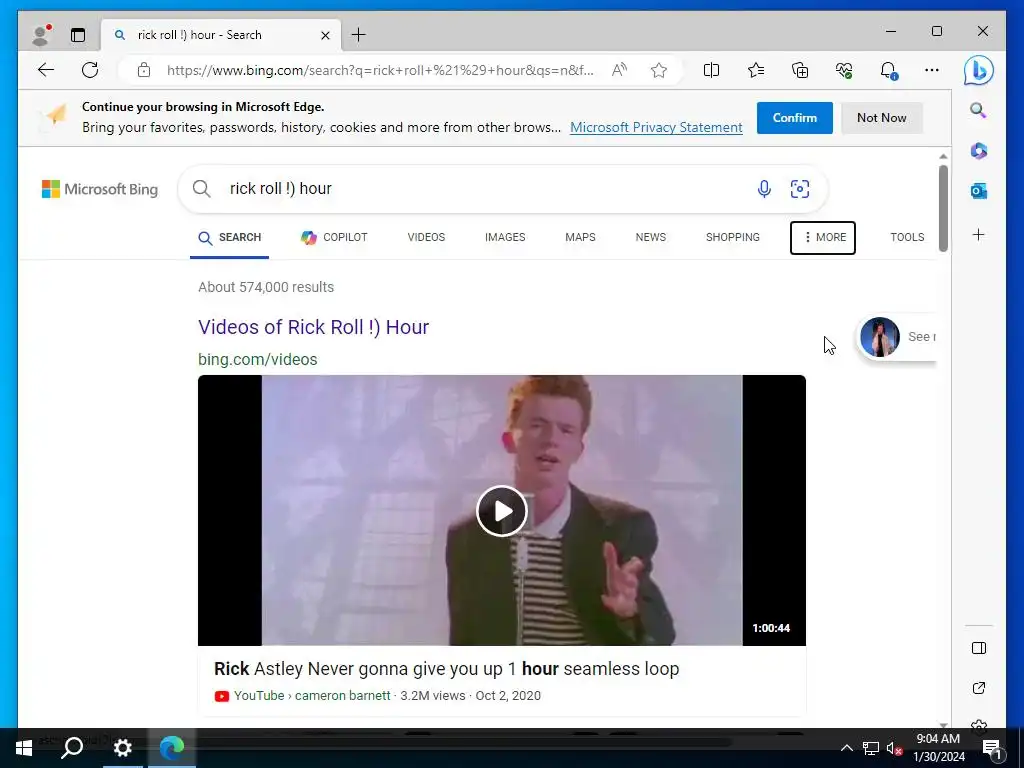Switch to the MAPS tab
The width and height of the screenshot is (1024, 768).
click(580, 238)
